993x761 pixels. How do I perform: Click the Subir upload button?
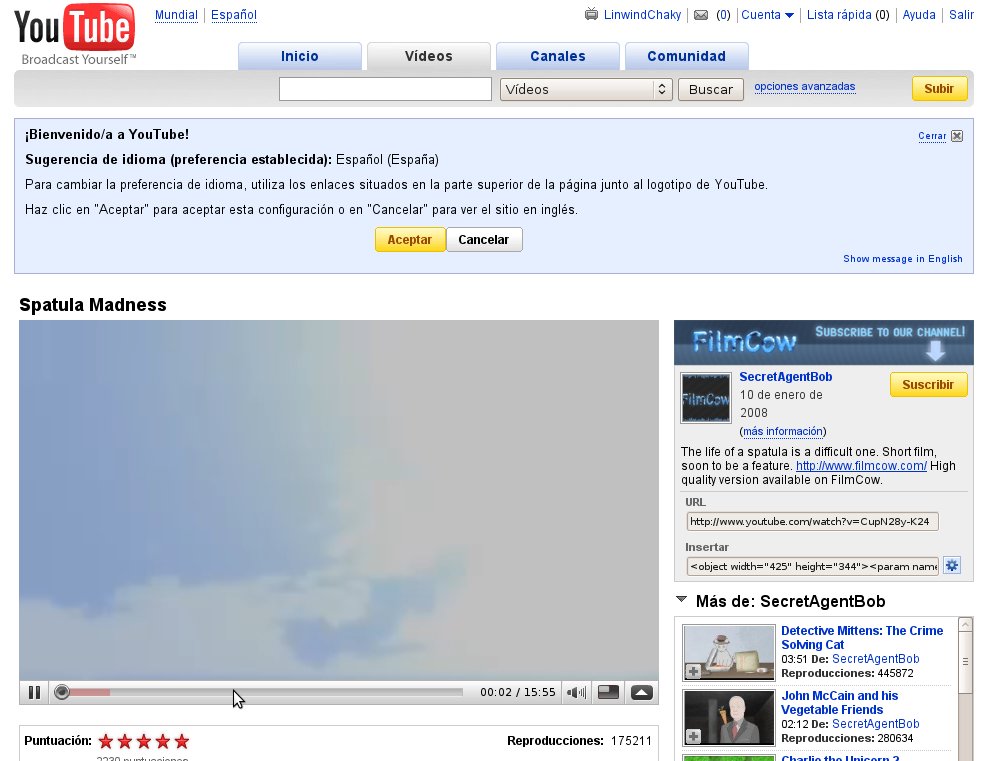tap(939, 89)
